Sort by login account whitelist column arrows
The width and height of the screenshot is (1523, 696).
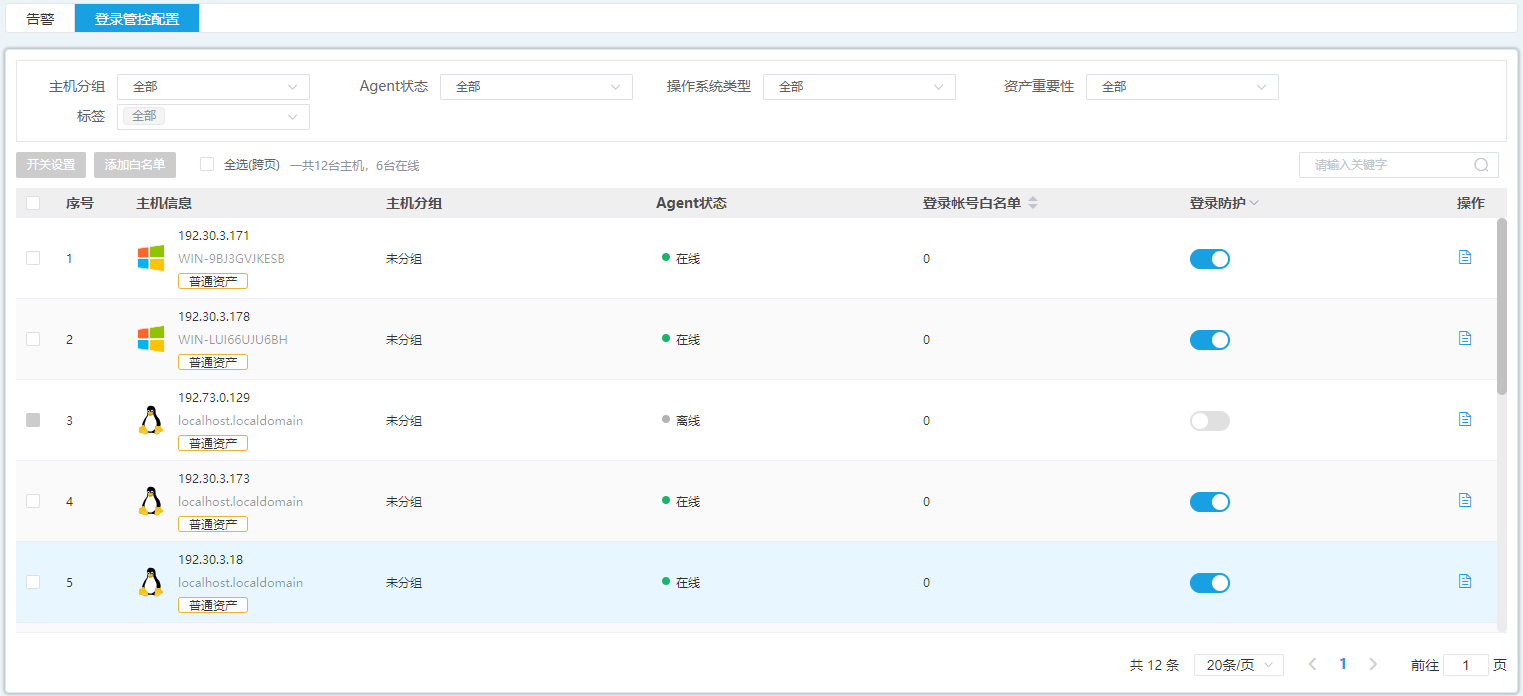click(x=1033, y=203)
